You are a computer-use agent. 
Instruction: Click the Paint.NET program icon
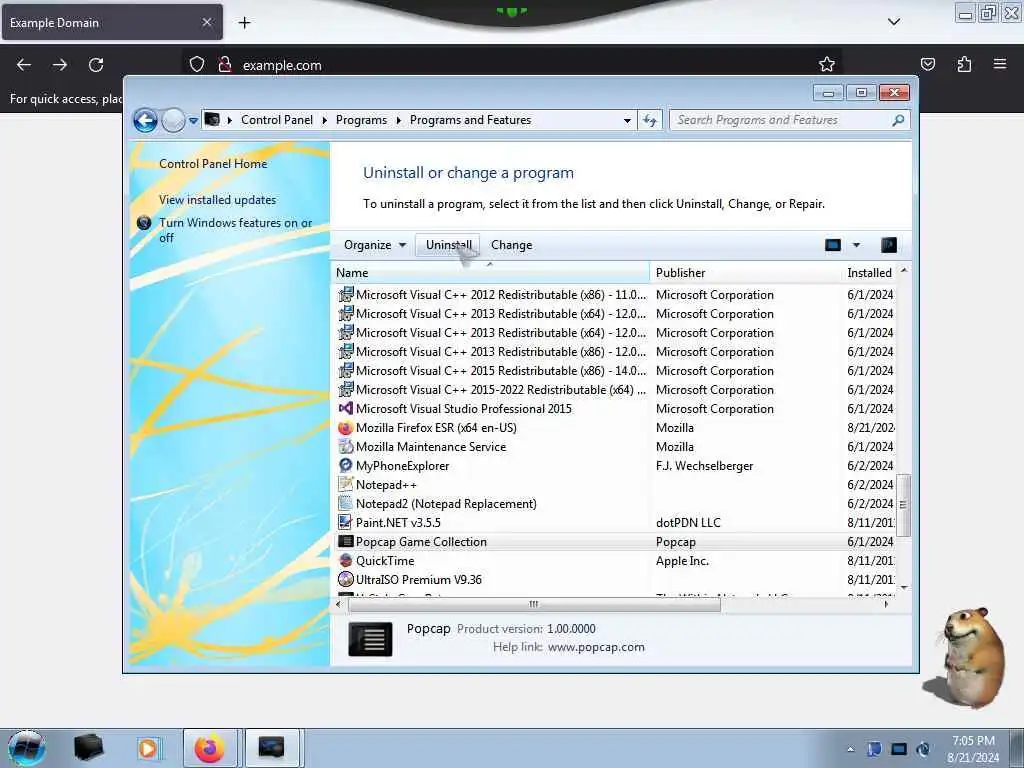click(x=345, y=522)
